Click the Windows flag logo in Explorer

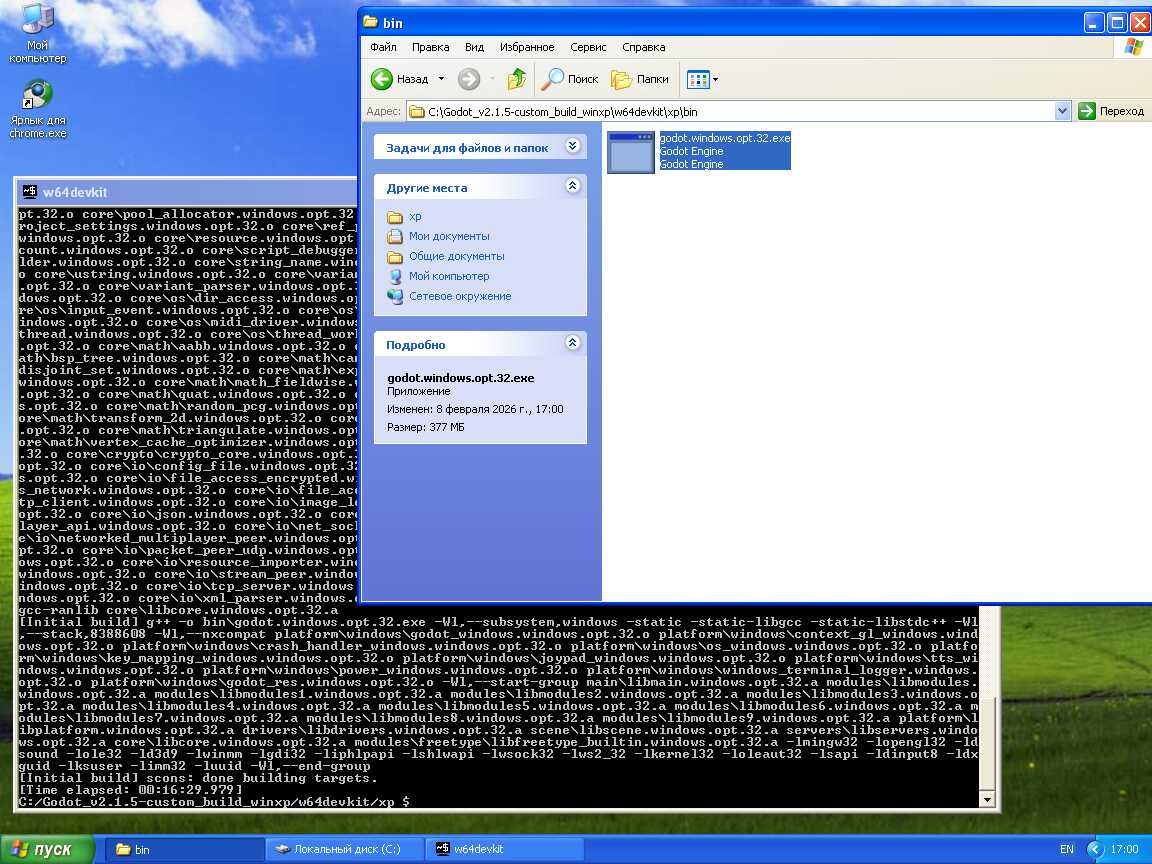[x=1133, y=47]
